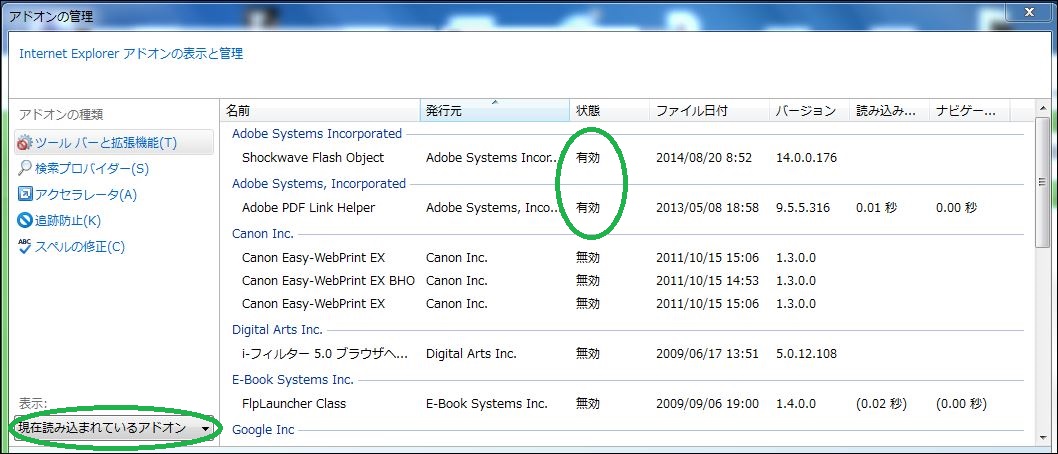This screenshot has width=1058, height=454.
Task: Select the Adobe PDF Link Helper add-on
Action: [308, 208]
